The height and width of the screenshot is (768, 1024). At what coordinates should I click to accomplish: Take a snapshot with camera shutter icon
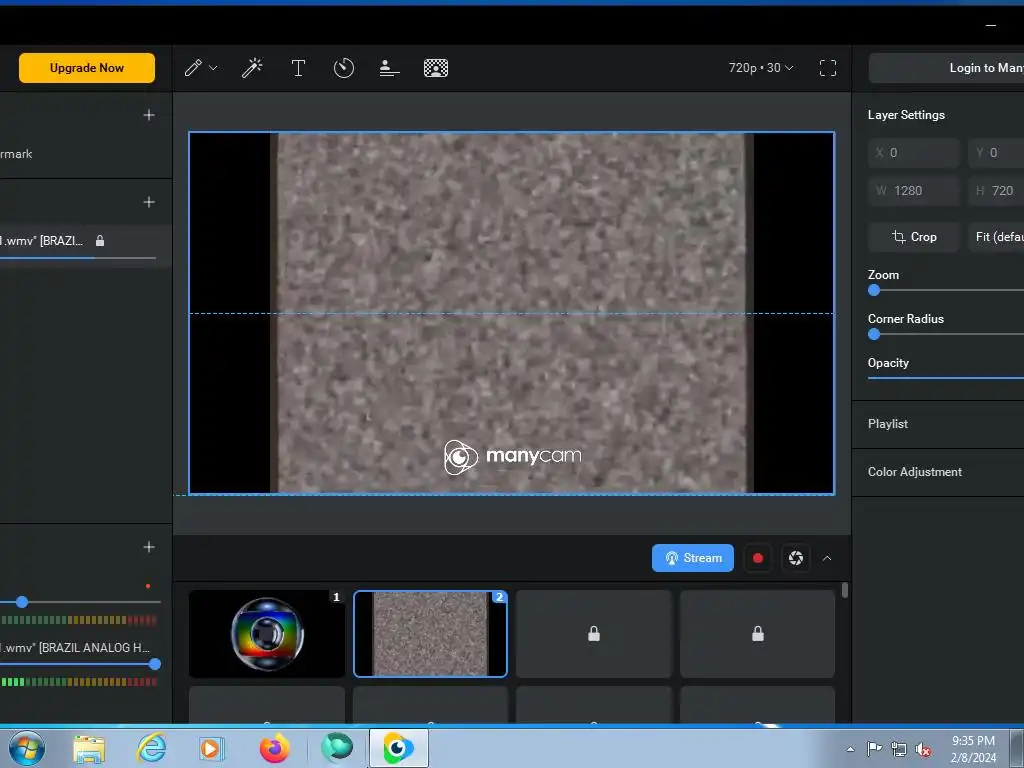(x=796, y=558)
